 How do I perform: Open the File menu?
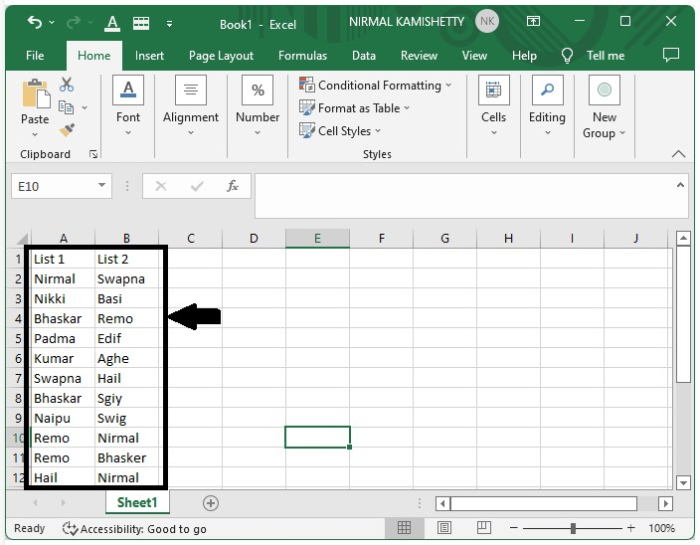click(35, 56)
